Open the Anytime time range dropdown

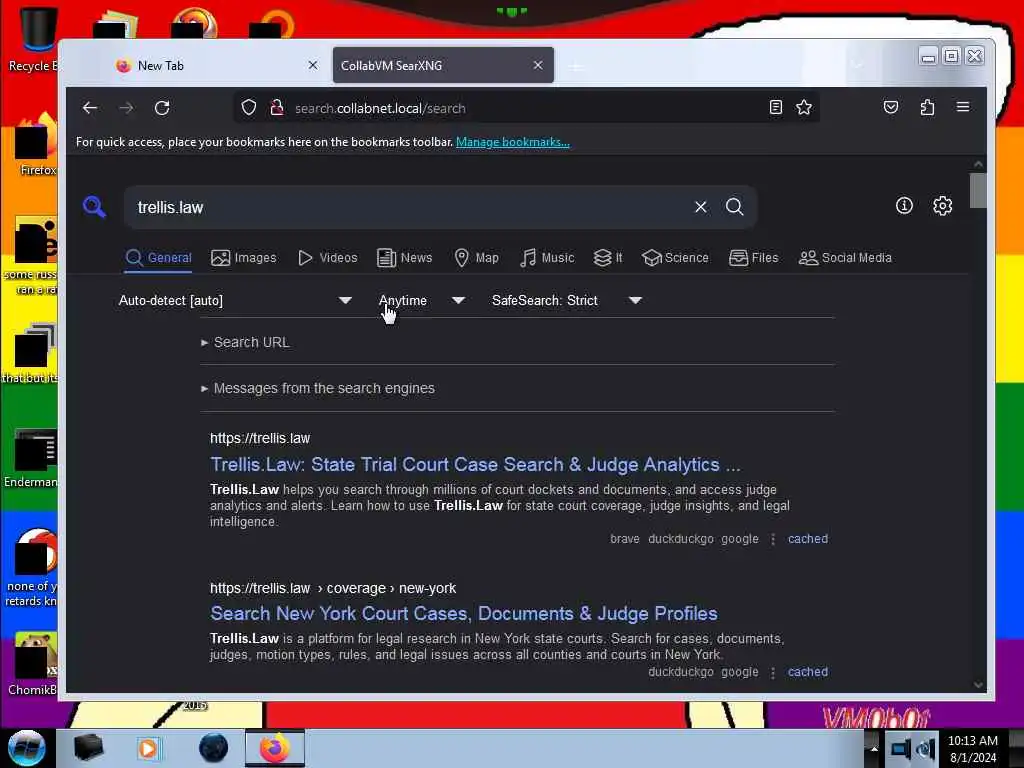pos(422,300)
